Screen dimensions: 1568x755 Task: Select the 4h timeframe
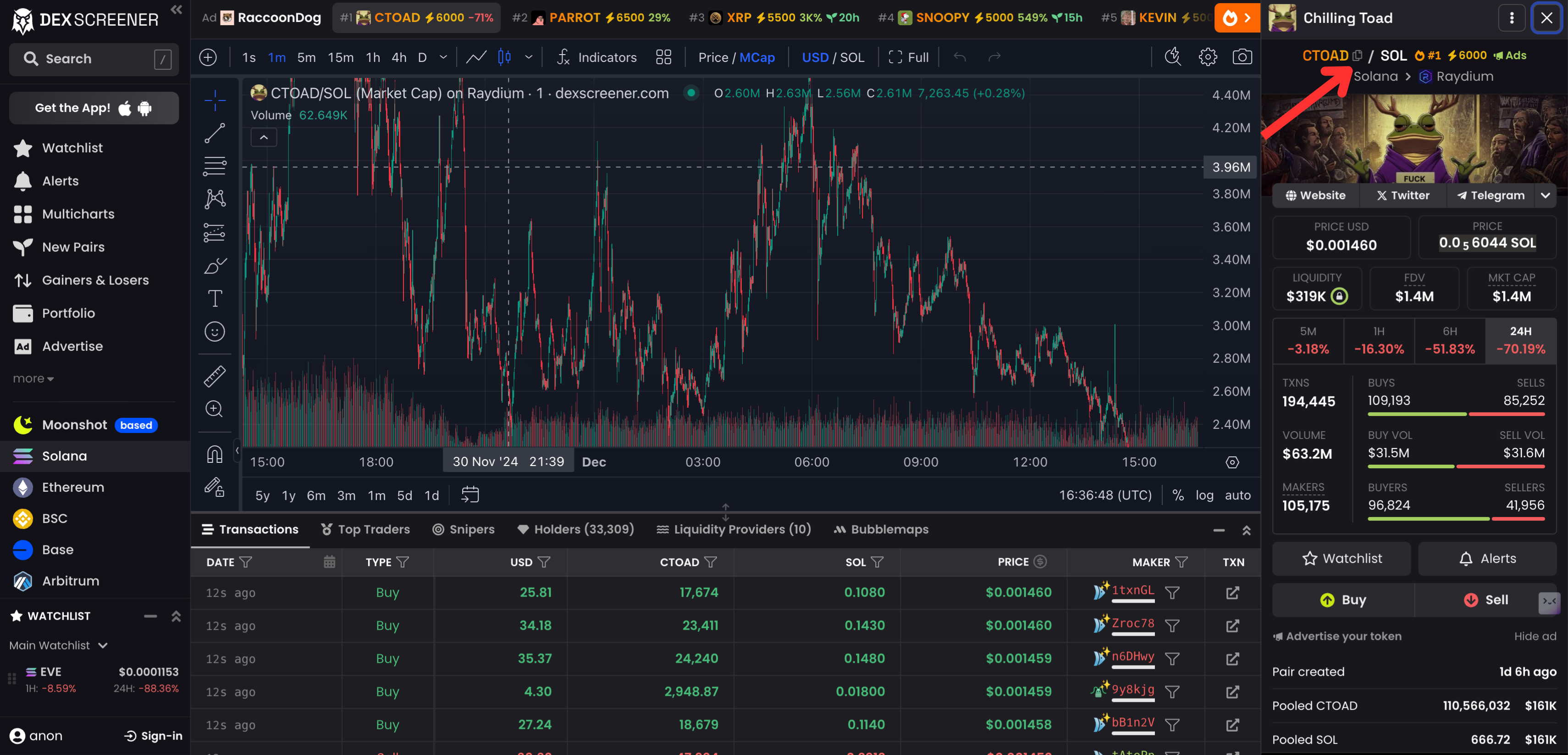399,57
